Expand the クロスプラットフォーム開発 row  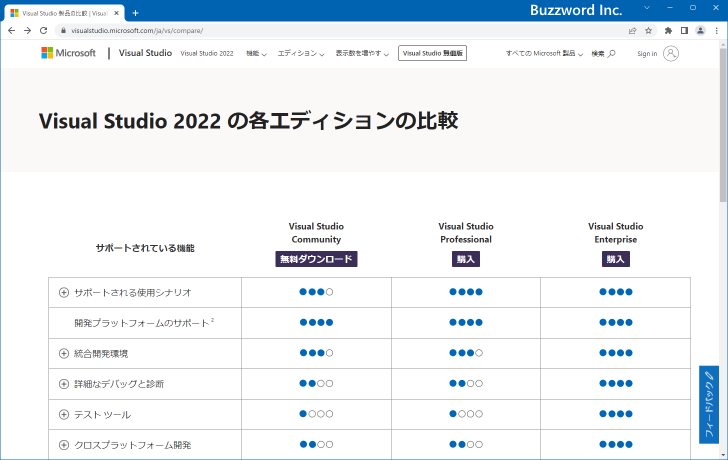click(x=64, y=445)
